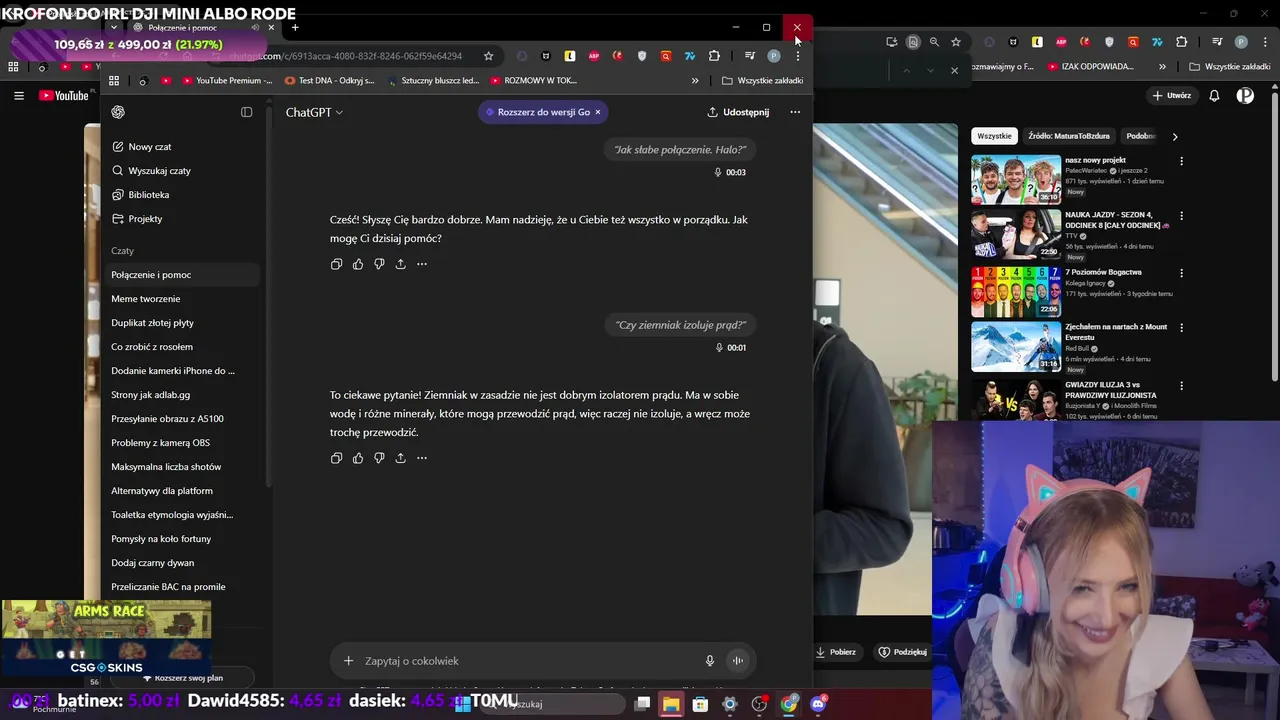The image size is (1280, 720).
Task: Share the potato insulator response
Action: [x=400, y=458]
